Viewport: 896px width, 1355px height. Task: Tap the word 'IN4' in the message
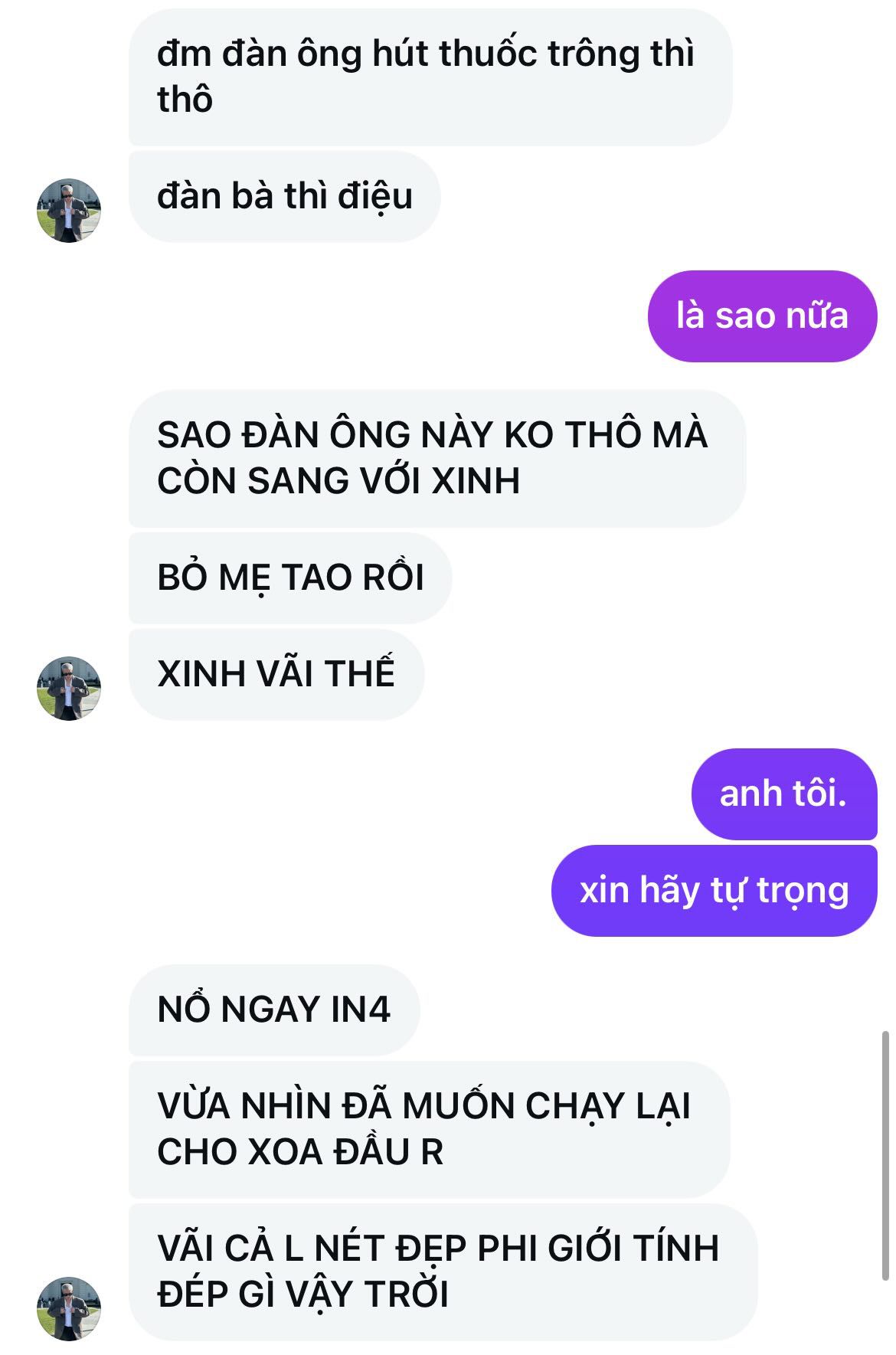coord(360,1010)
